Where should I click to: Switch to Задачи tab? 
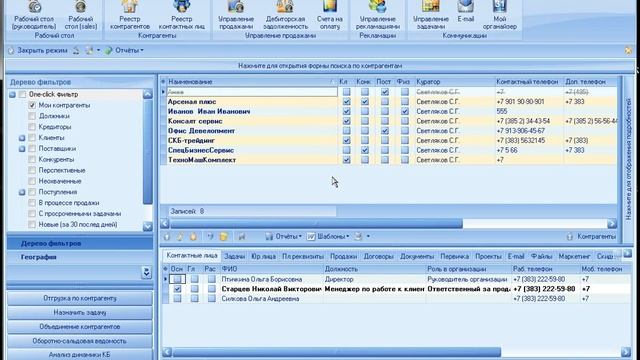tap(235, 256)
